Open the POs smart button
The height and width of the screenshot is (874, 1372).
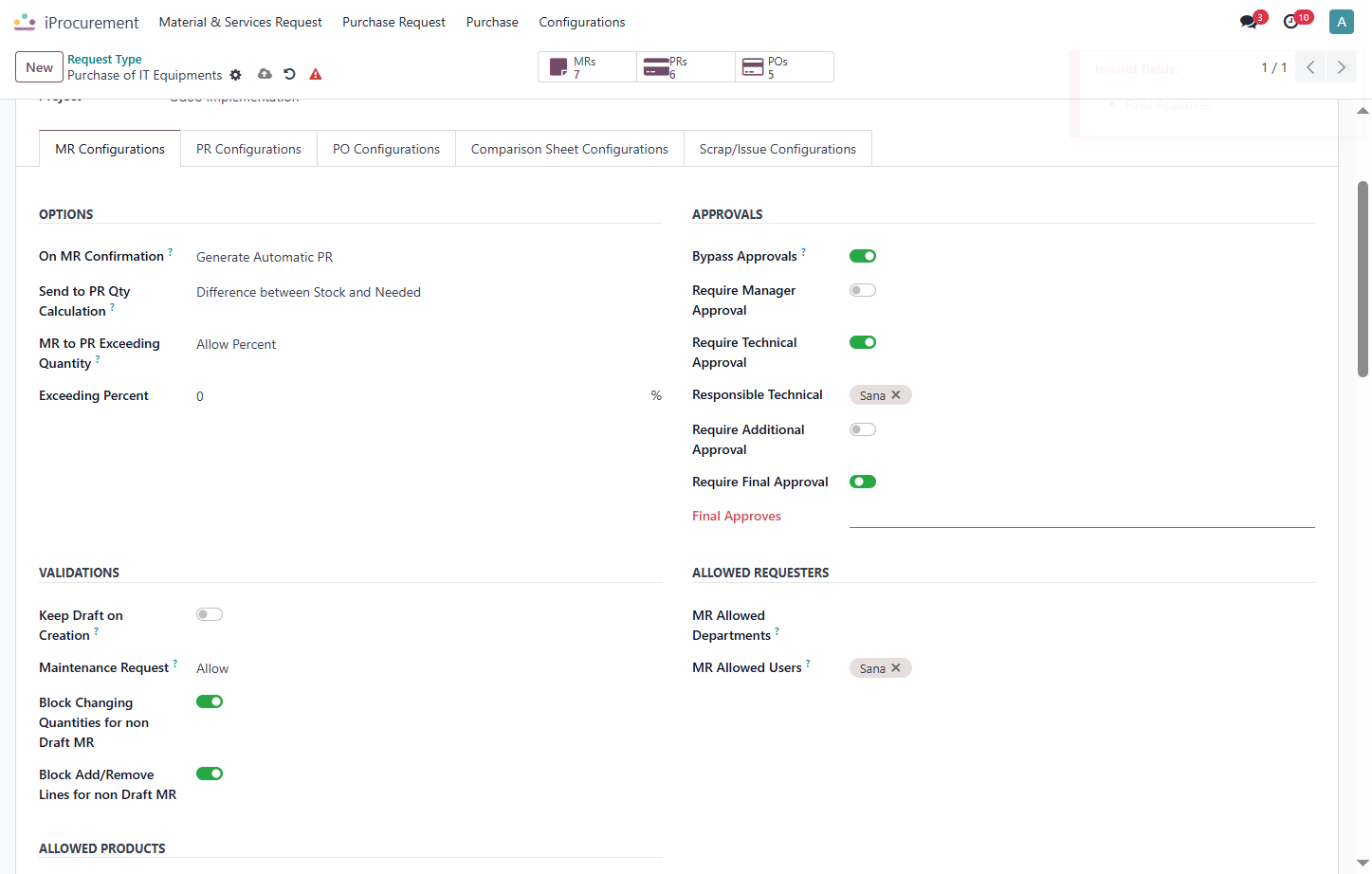pyautogui.click(x=785, y=67)
